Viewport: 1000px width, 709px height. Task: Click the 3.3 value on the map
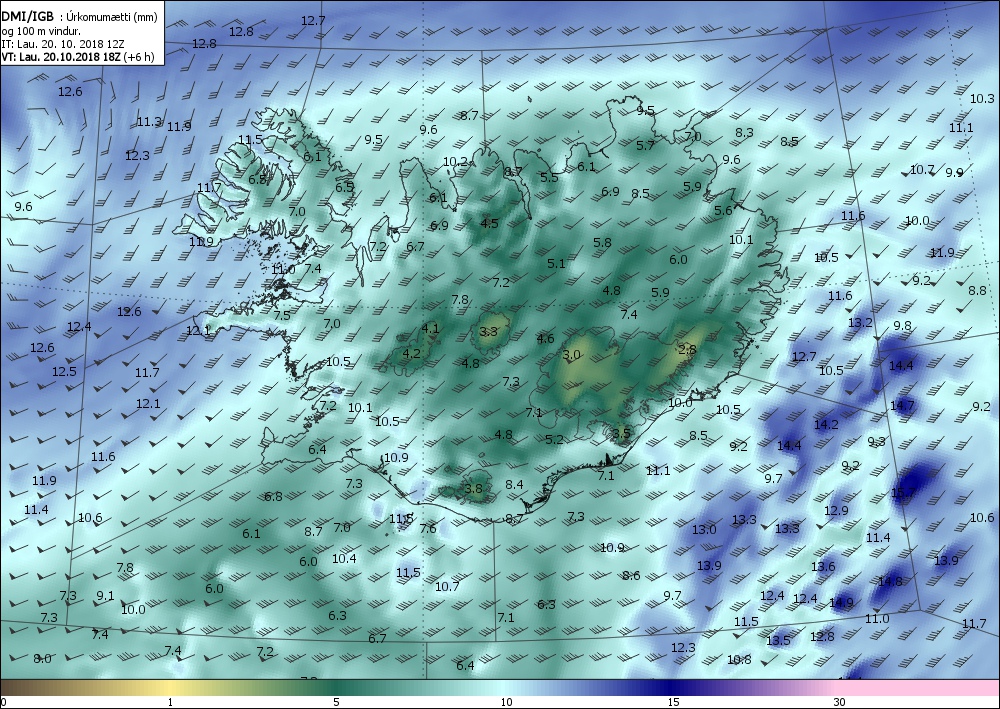(488, 332)
